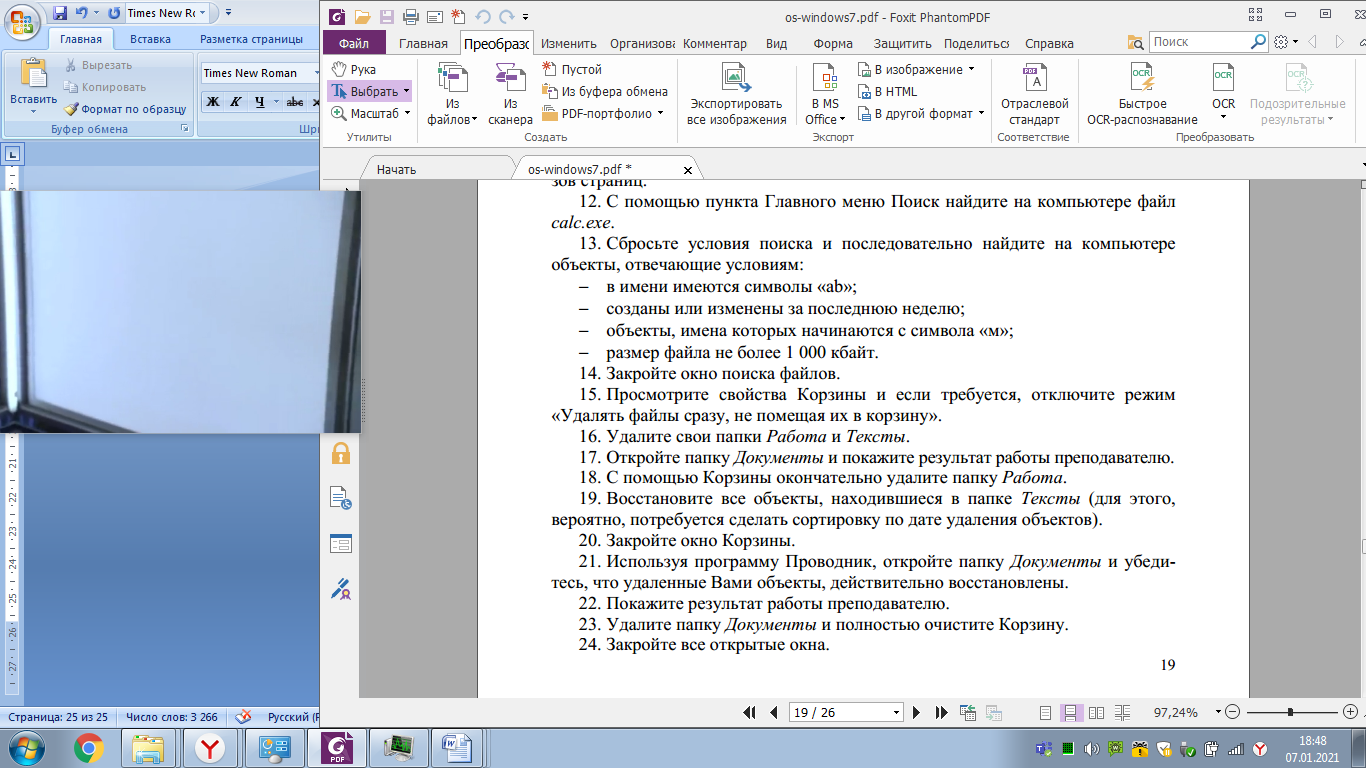Open the Foxit settings gear dropdown
Viewport: 1366px width, 768px height.
tap(1286, 42)
